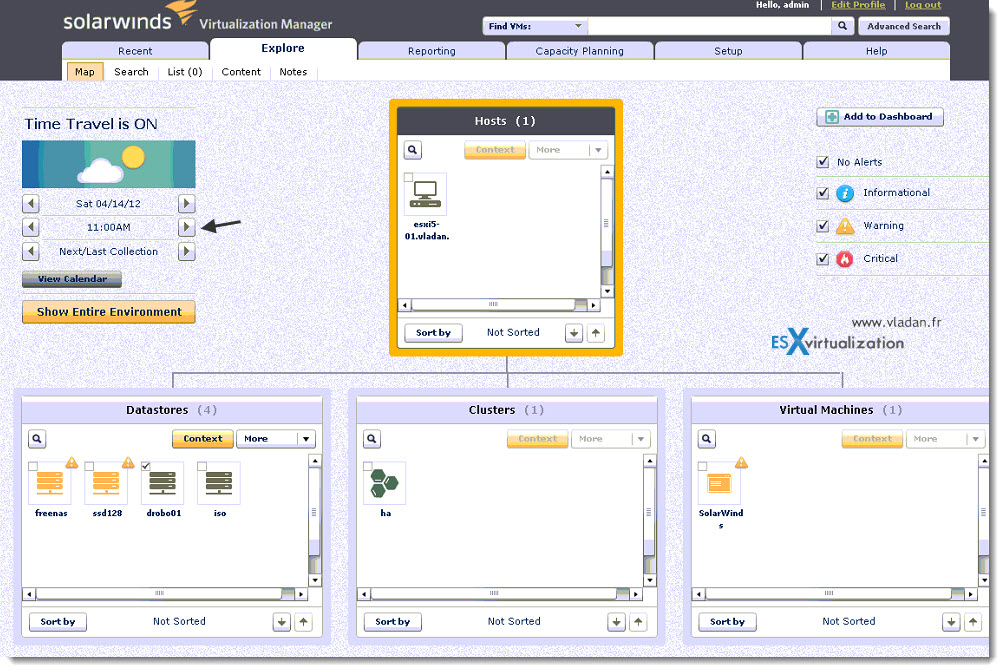Step forward one hour from 11:00AM
This screenshot has width=1004, height=672.
point(186,227)
